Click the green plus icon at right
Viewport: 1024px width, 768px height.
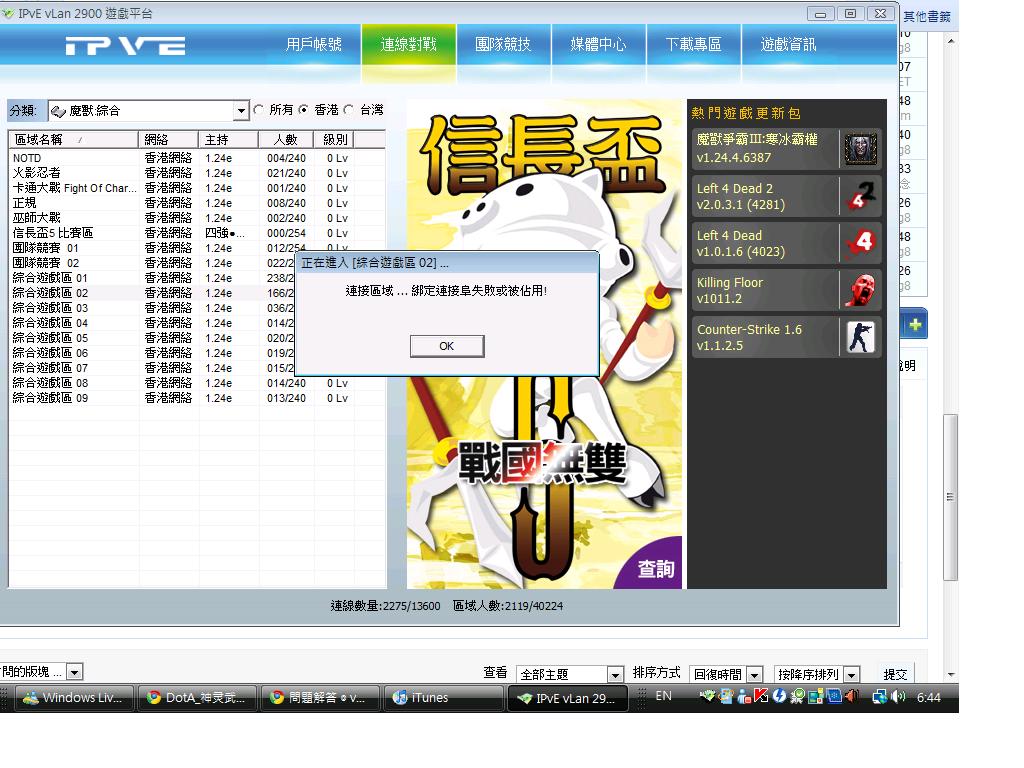coord(915,325)
